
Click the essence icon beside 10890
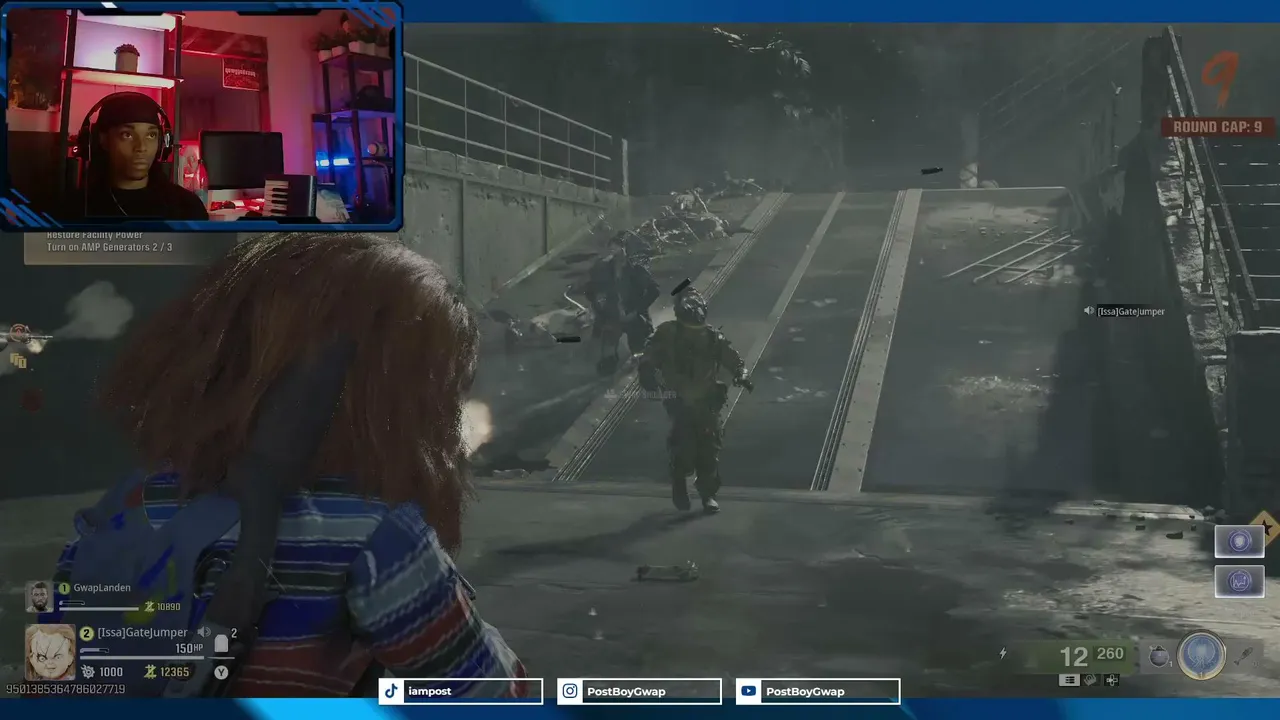(149, 606)
